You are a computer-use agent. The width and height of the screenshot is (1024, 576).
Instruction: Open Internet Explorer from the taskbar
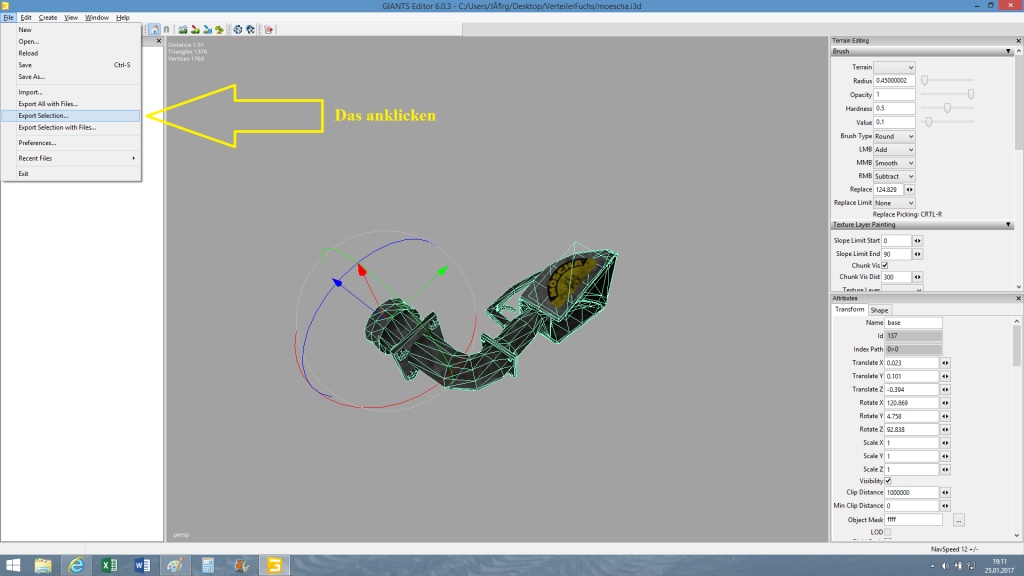75,565
